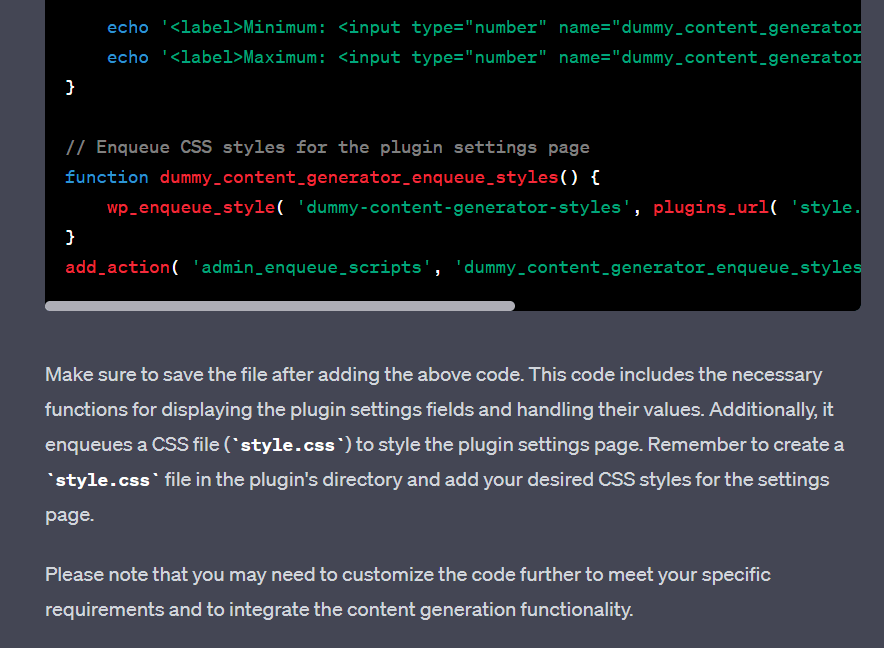
Task: Click the add_action statement
Action: (117, 267)
